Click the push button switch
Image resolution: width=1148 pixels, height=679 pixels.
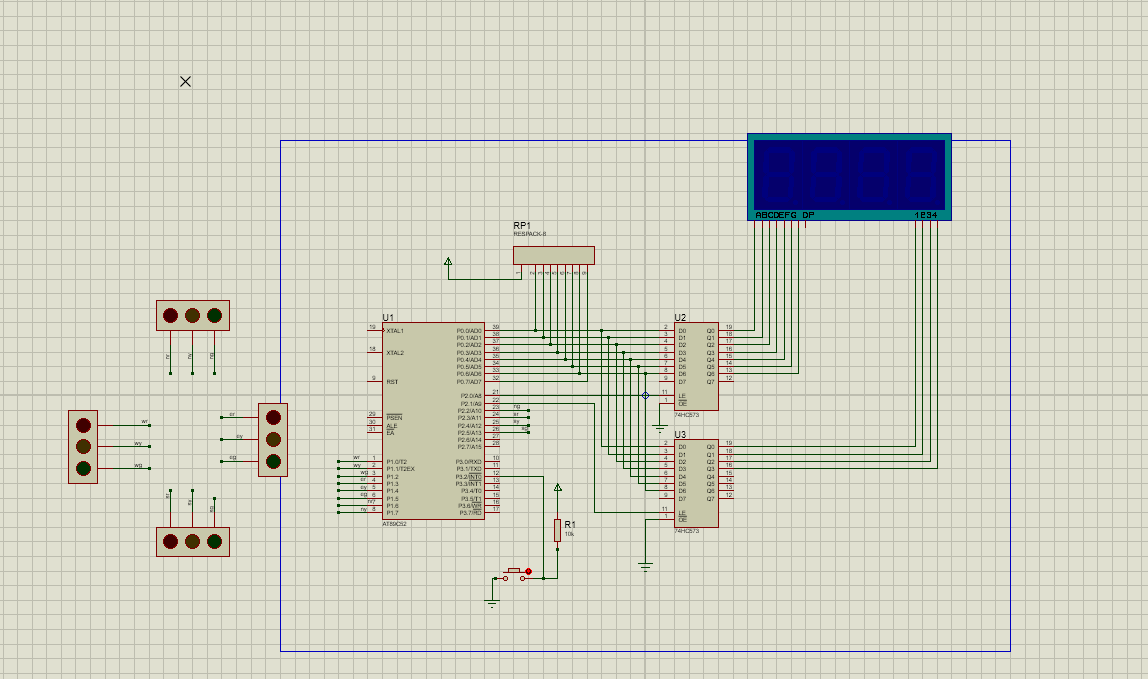[x=514, y=574]
